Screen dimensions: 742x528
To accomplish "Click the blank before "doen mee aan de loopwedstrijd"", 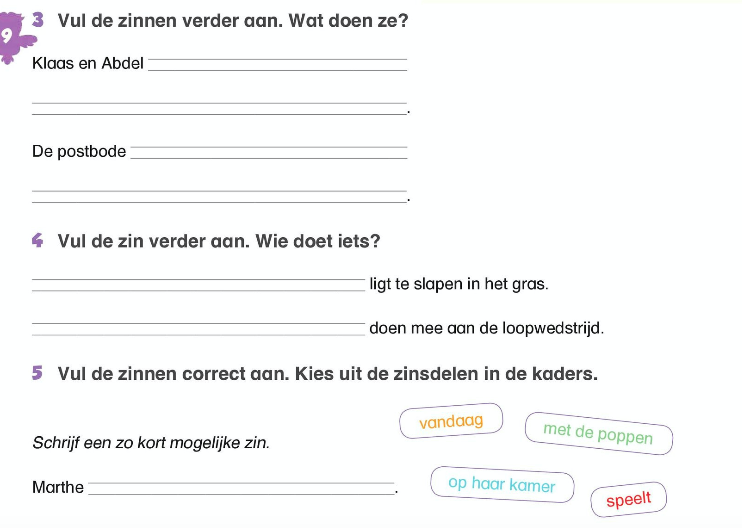I will [x=199, y=328].
